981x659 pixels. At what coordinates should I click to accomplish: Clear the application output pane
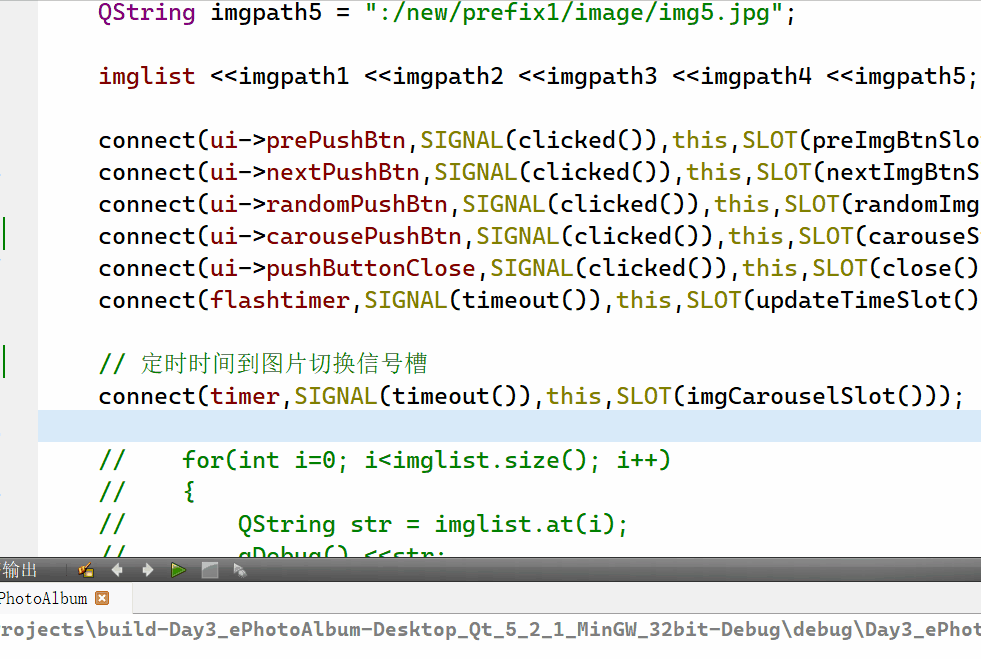click(86, 570)
